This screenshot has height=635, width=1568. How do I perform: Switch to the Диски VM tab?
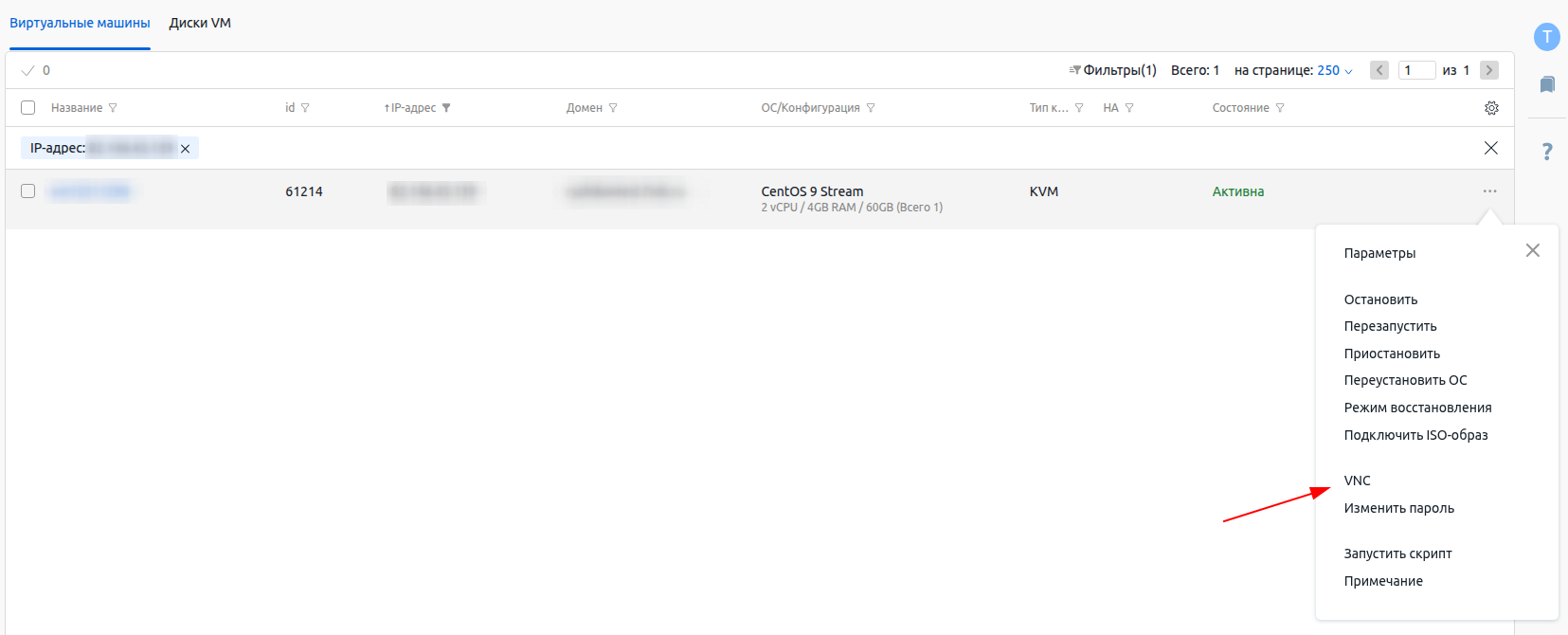pos(200,23)
